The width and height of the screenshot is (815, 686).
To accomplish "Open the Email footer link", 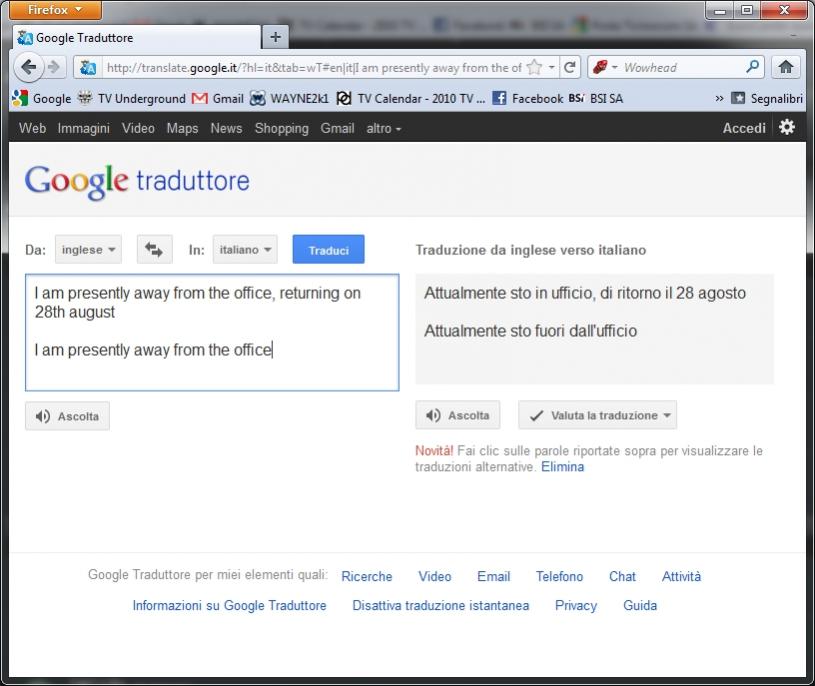I will (494, 576).
